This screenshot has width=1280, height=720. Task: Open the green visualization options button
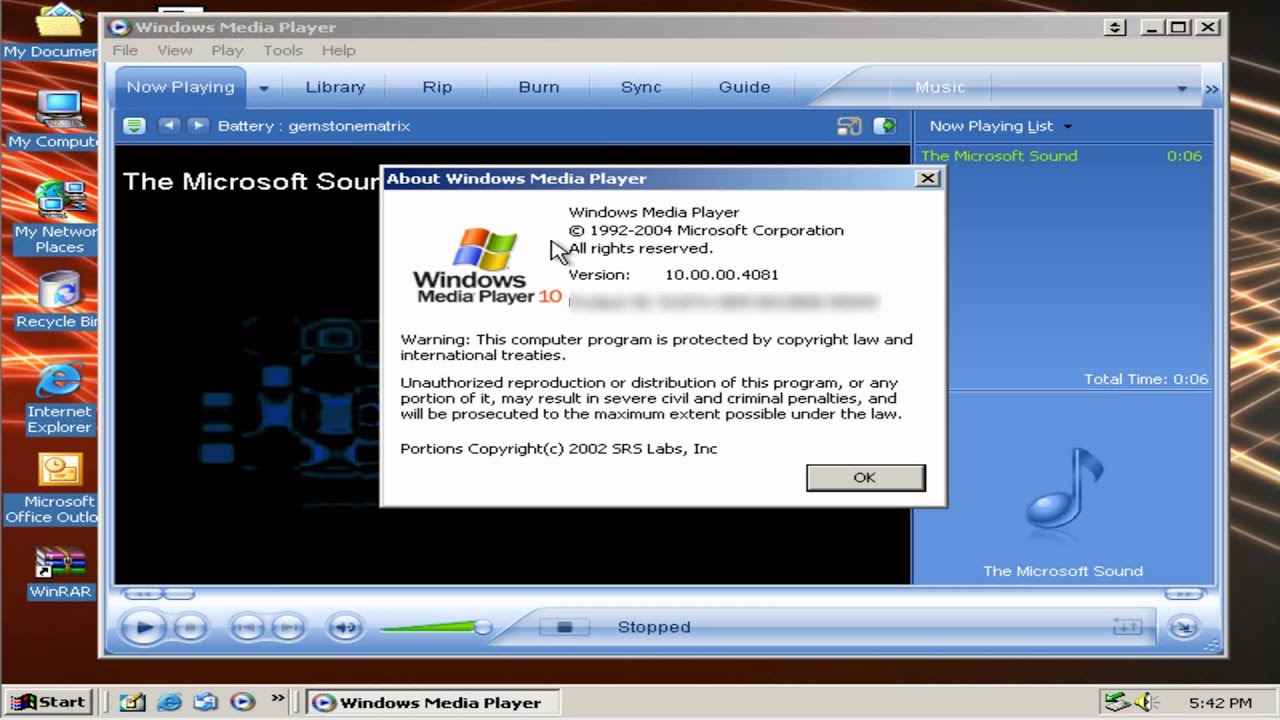coord(134,126)
